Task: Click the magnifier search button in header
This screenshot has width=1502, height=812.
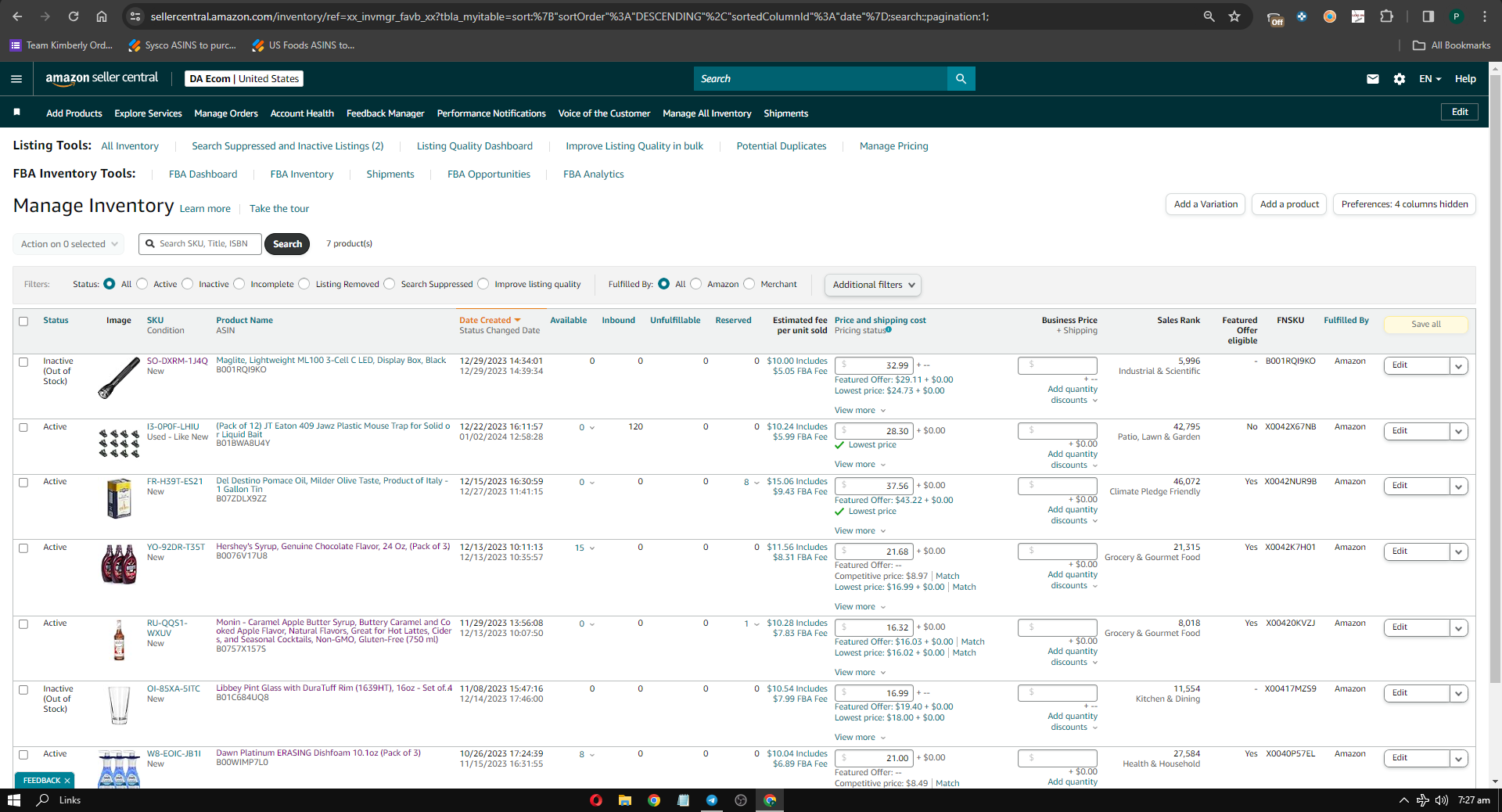Action: pos(961,79)
